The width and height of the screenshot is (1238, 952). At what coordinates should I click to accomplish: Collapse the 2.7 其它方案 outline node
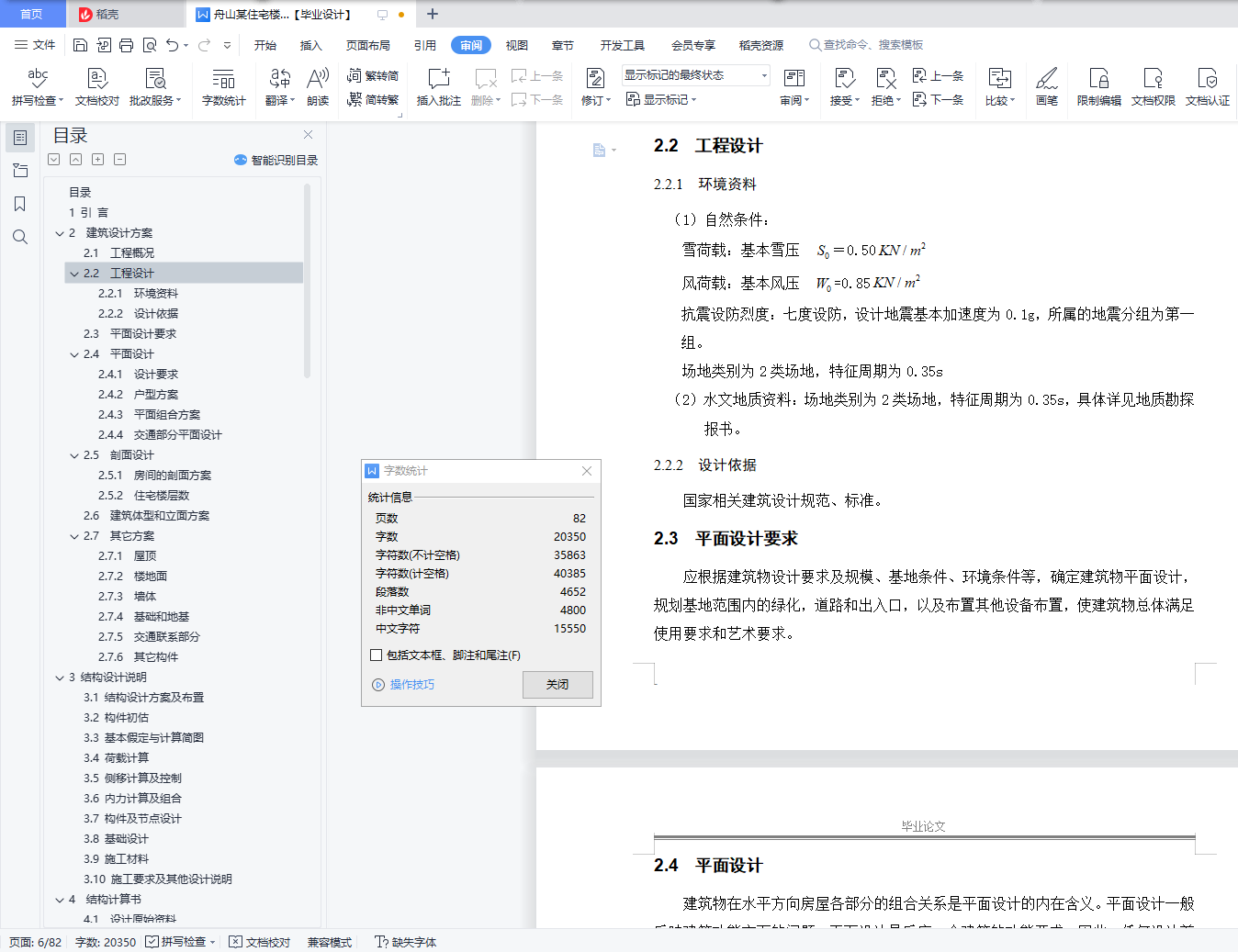click(74, 536)
